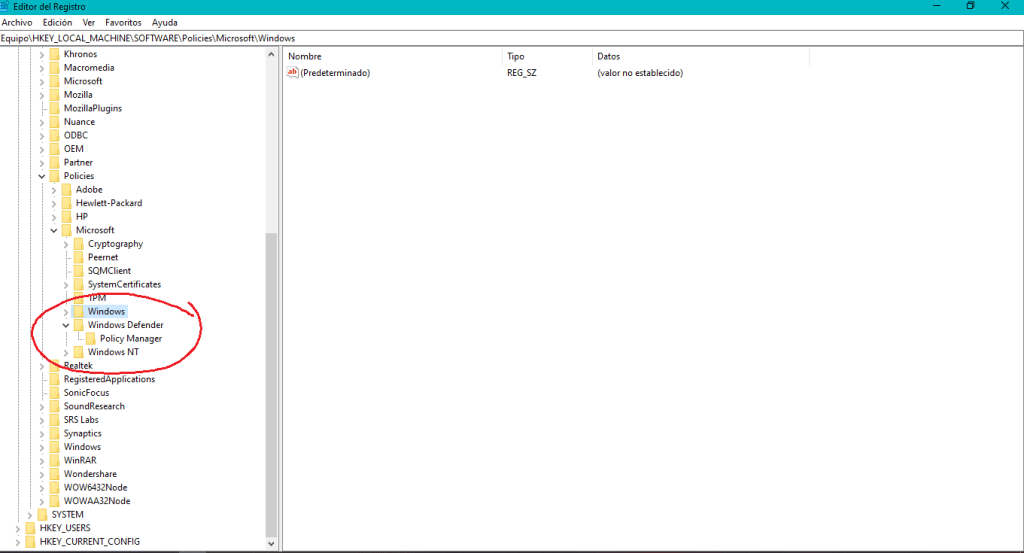Expand the Hewlett-Packard key
This screenshot has width=1024, height=553.
[54, 204]
